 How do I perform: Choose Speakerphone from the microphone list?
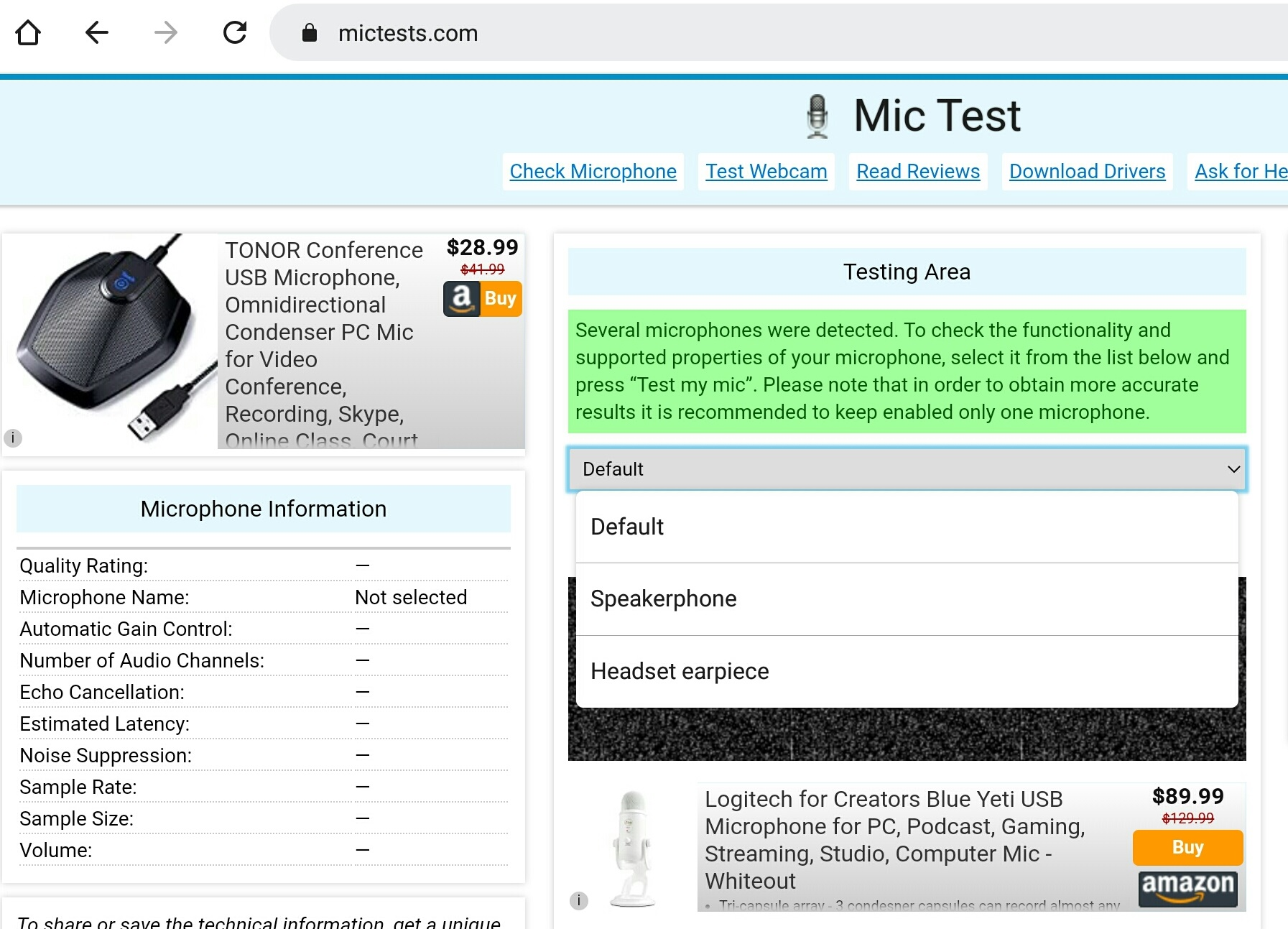[907, 599]
